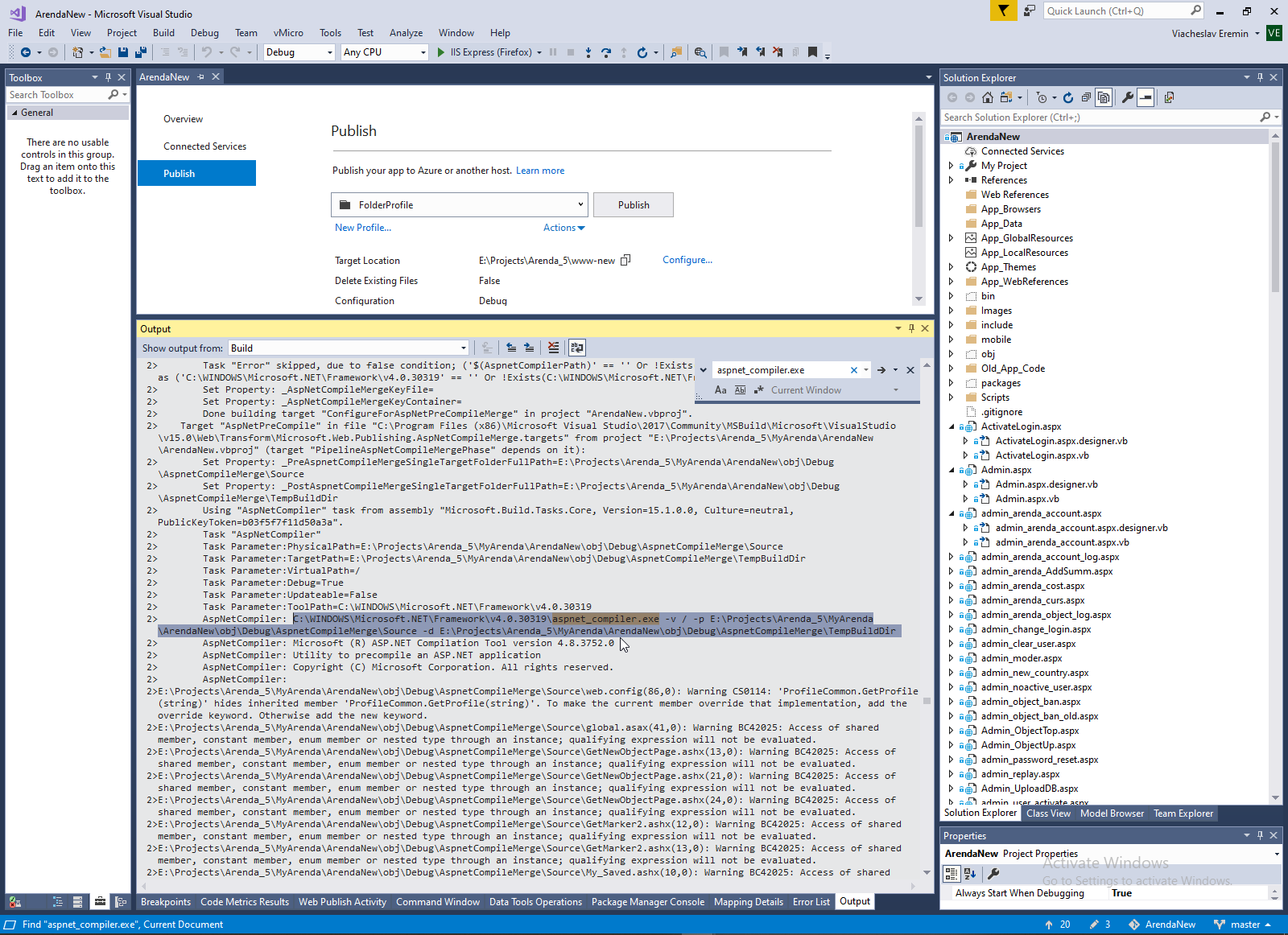The image size is (1288, 935).
Task: Click the Publish page vertical scrollbar thumb
Action: coord(919,176)
